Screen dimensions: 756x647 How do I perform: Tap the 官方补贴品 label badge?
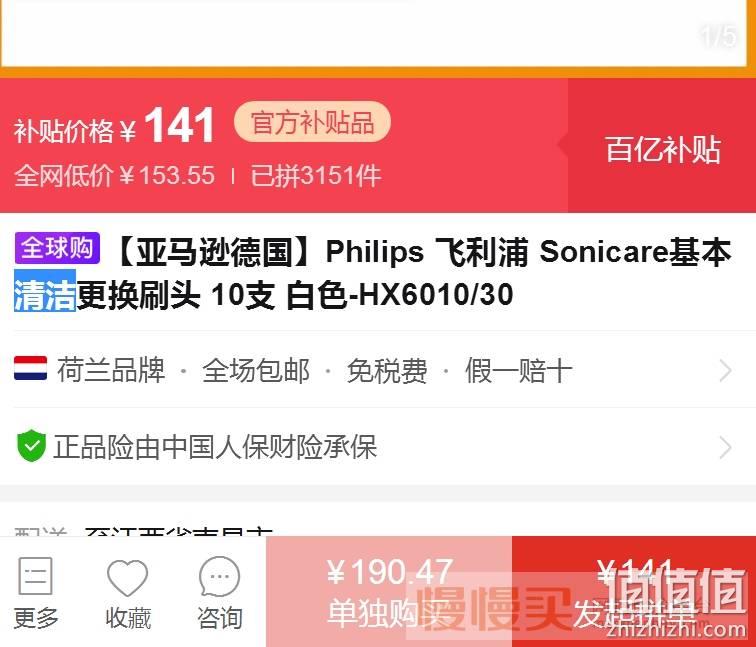coord(312,122)
